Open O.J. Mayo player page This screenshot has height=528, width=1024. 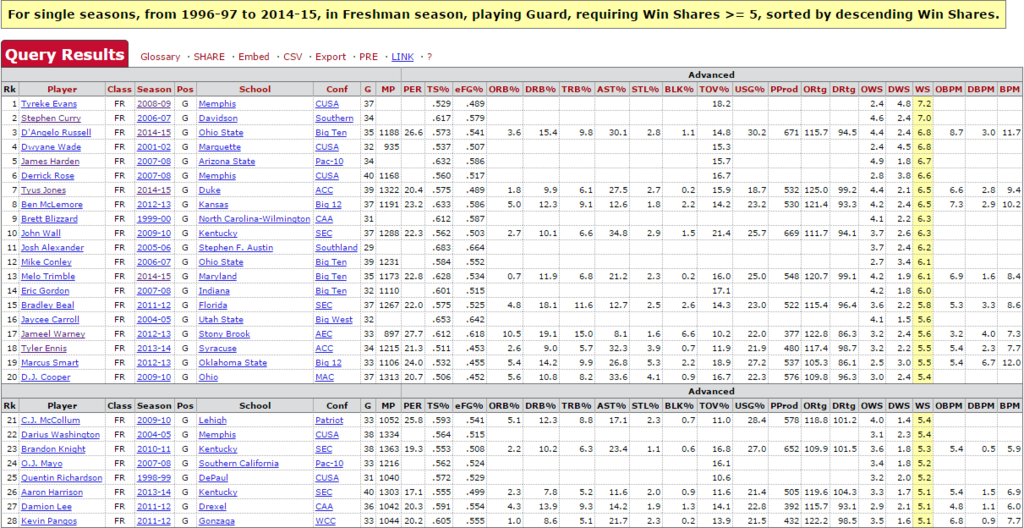coord(42,463)
